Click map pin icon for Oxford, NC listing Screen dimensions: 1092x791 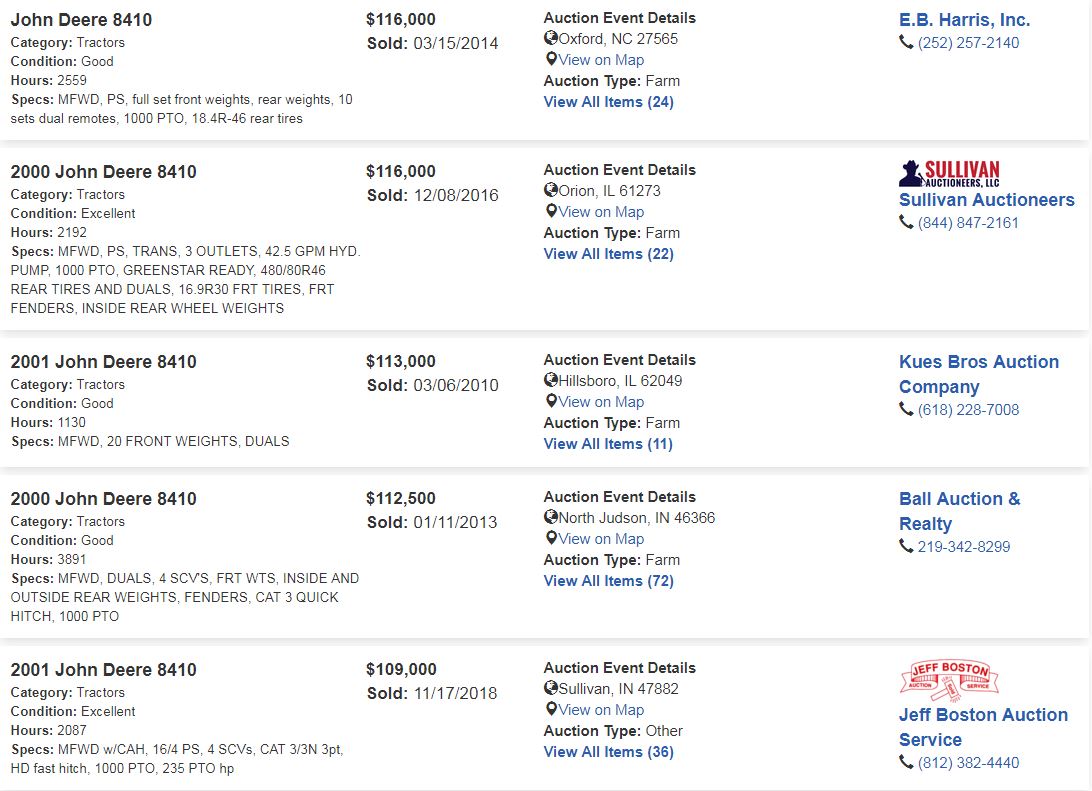(x=551, y=59)
